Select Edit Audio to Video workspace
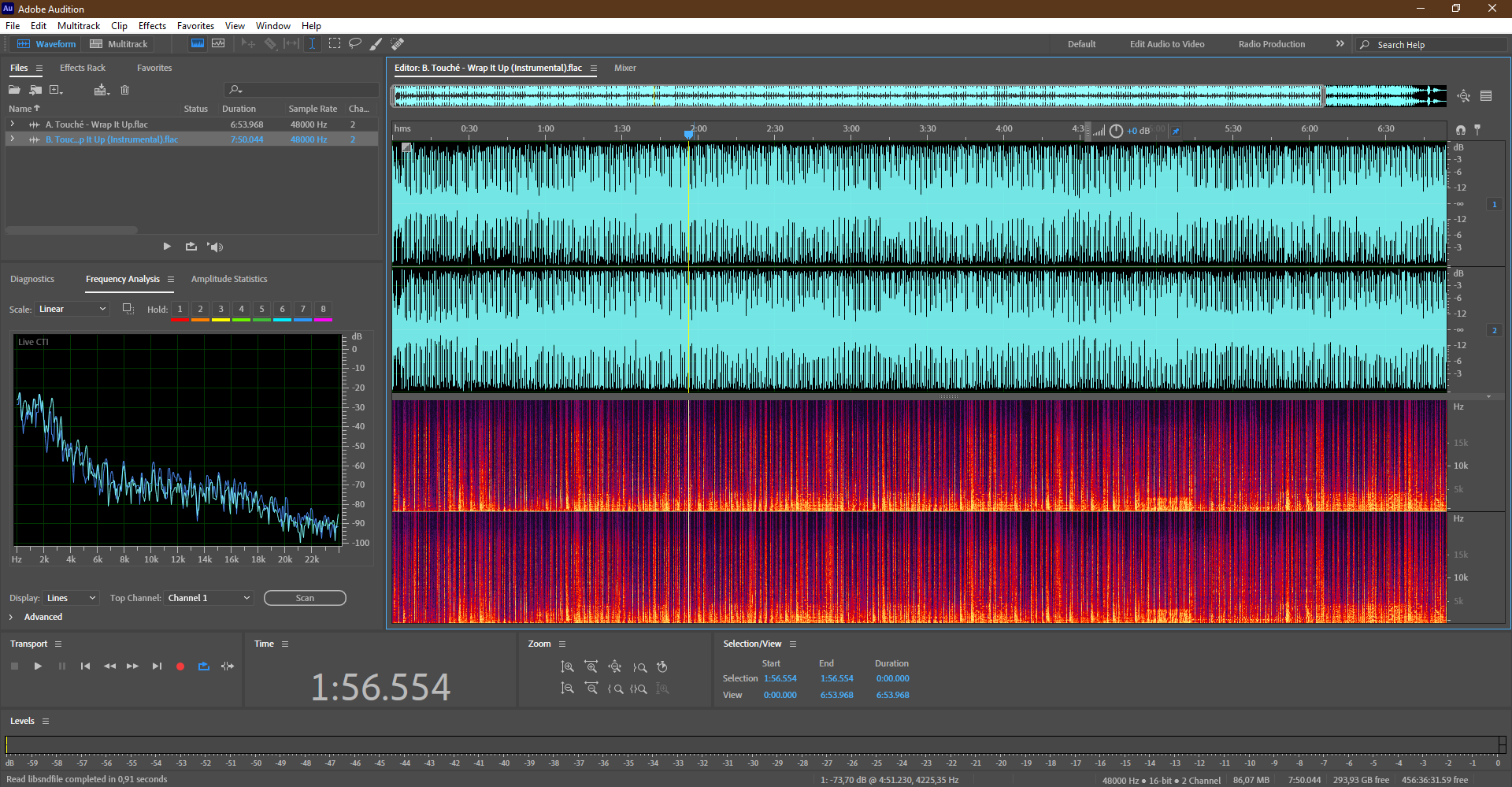 pyautogui.click(x=1167, y=44)
